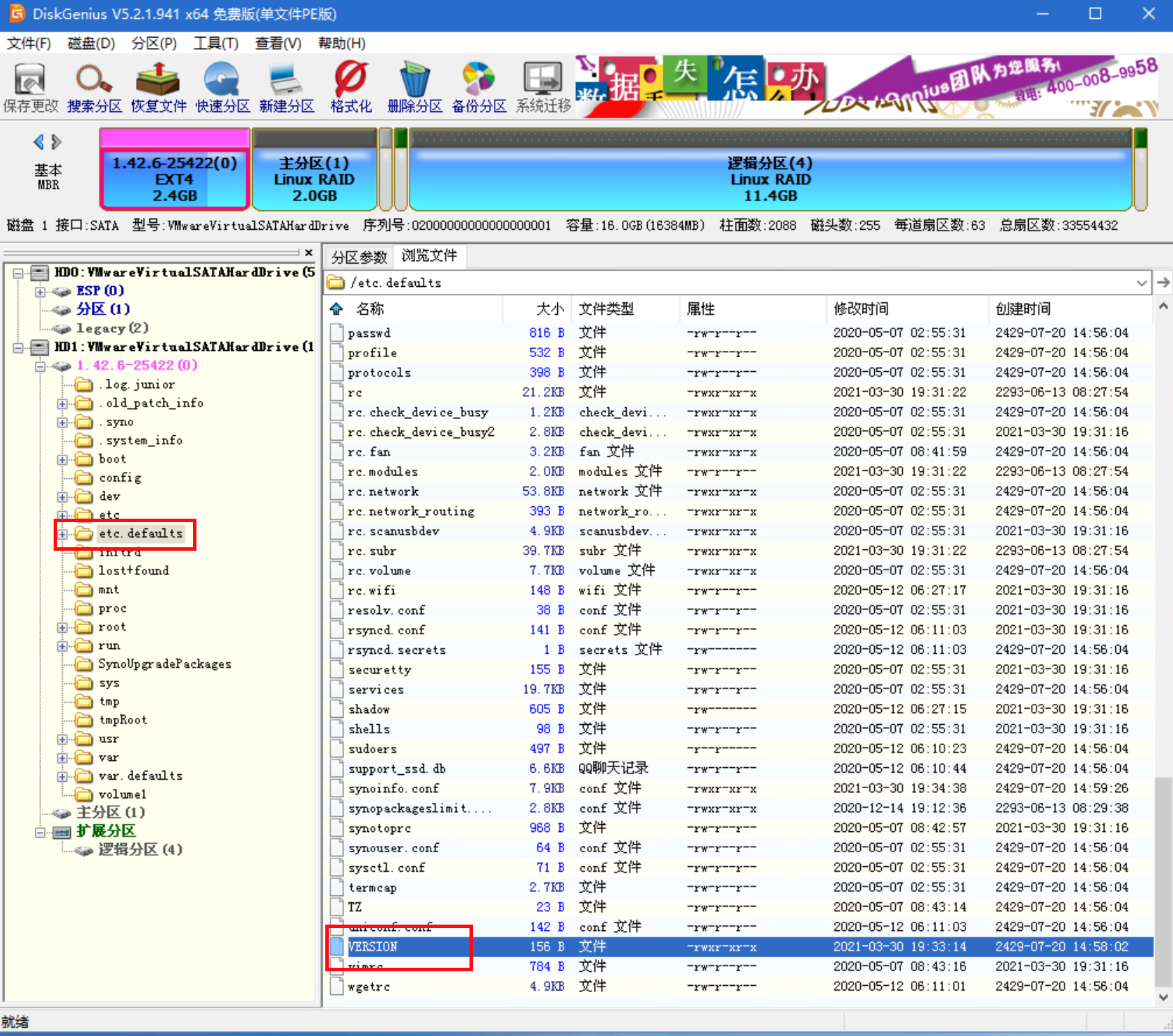Expand the .old_patch_info folder node
Viewport: 1173px width, 1036px height.
(x=63, y=404)
